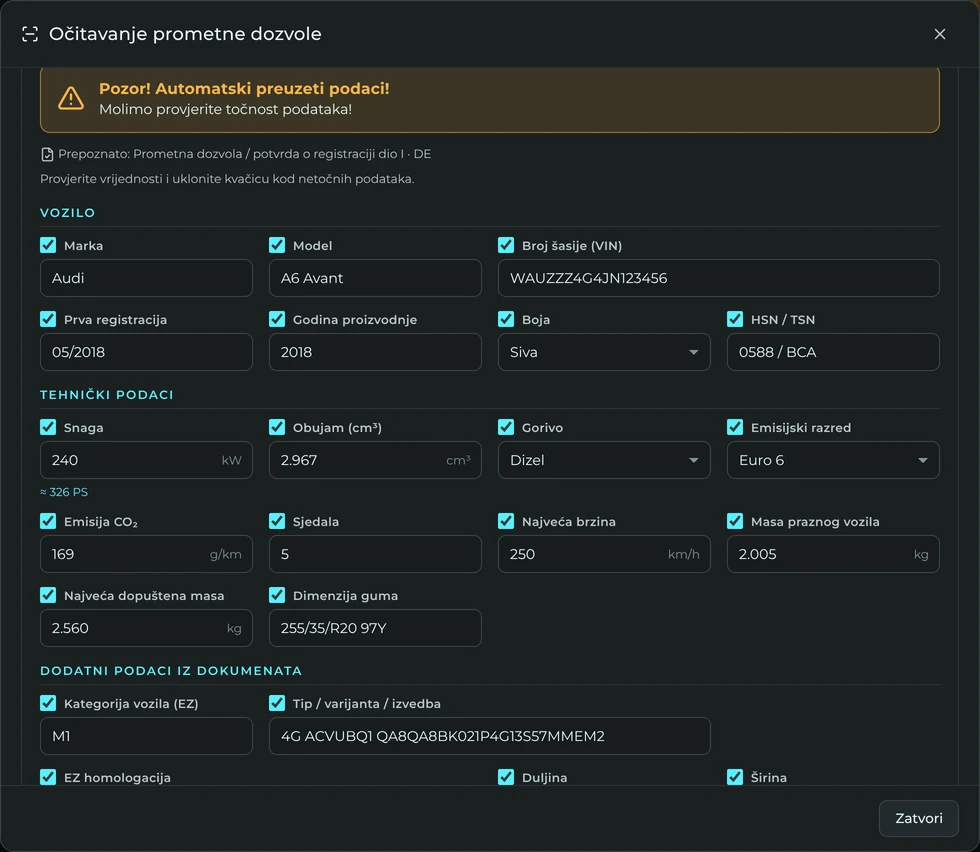Click the VIN field WAUZZZ4G4JN123456
This screenshot has width=980, height=852.
(x=719, y=278)
